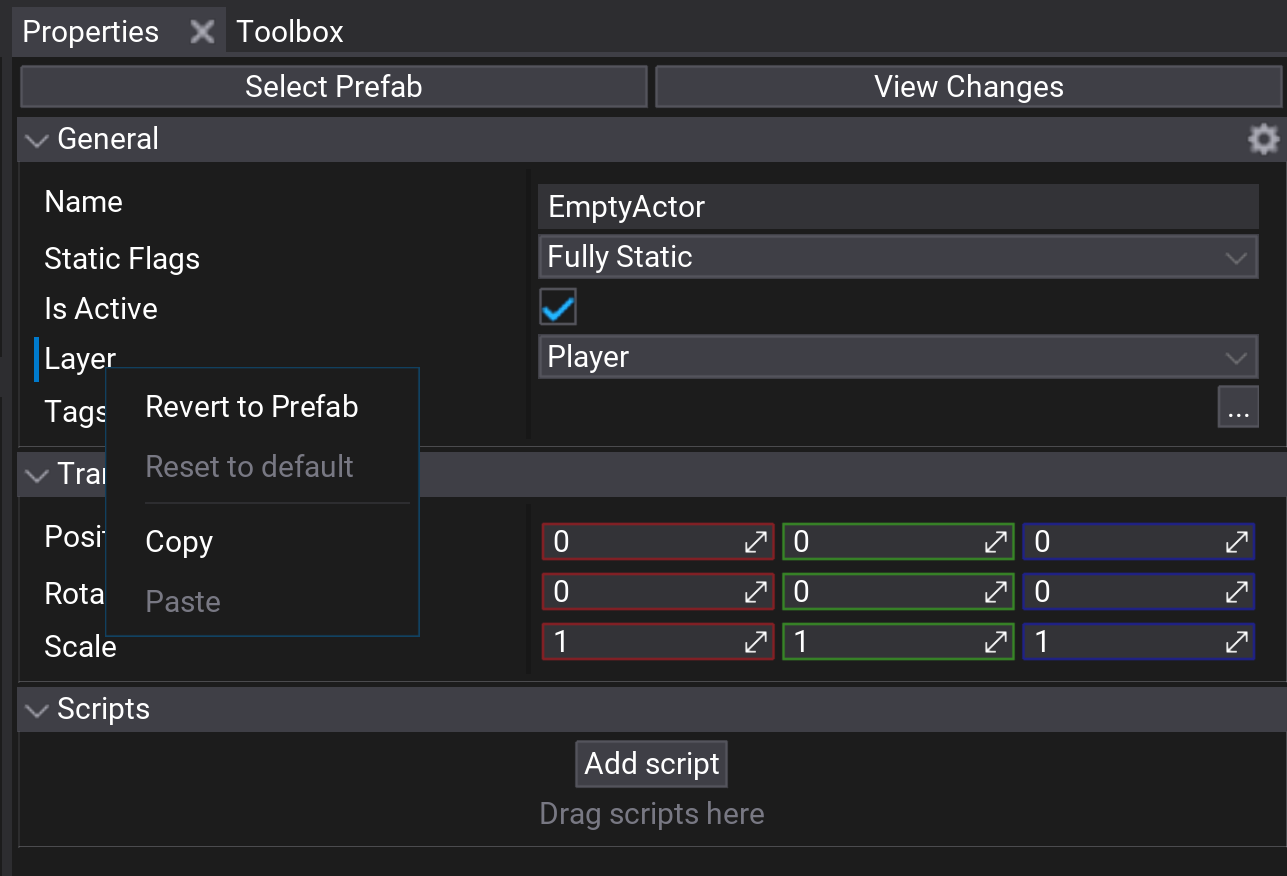
Task: Click inside the Name field showing EmptyActor
Action: coord(897,206)
